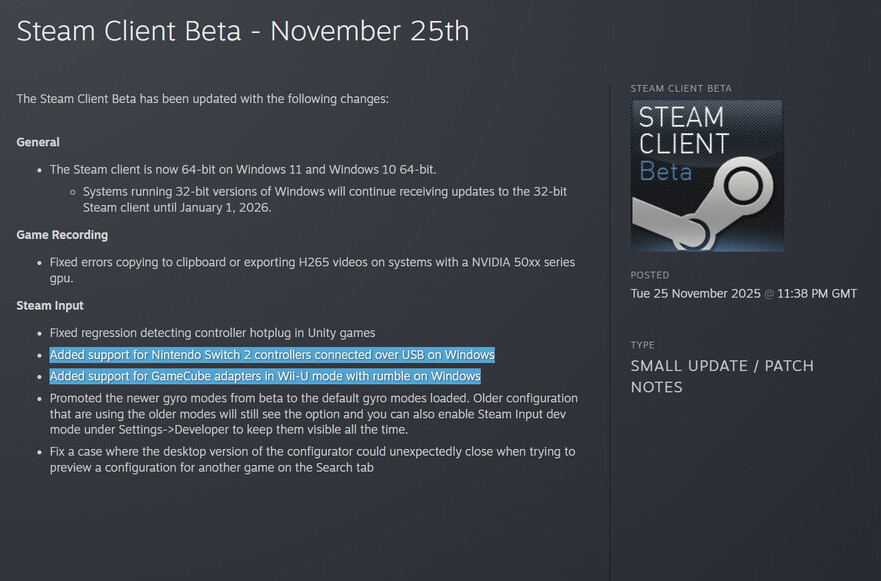Click the "STEAM CLIENT BETA" label above logo
The width and height of the screenshot is (881, 581).
[681, 89]
